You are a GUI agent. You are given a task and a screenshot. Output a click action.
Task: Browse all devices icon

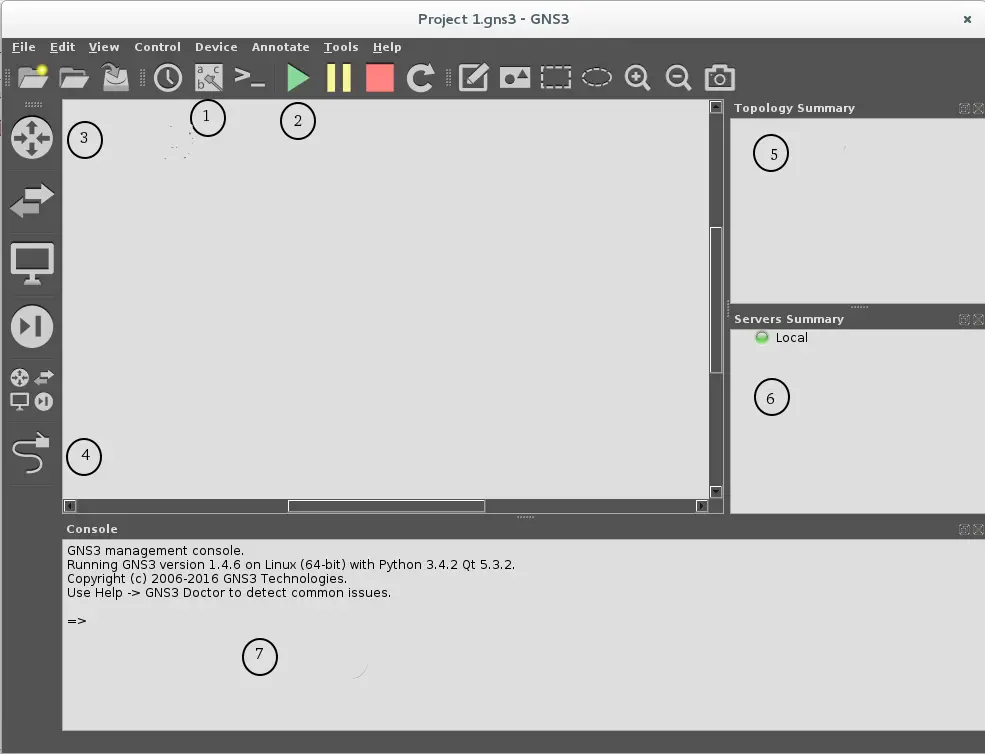(x=32, y=390)
